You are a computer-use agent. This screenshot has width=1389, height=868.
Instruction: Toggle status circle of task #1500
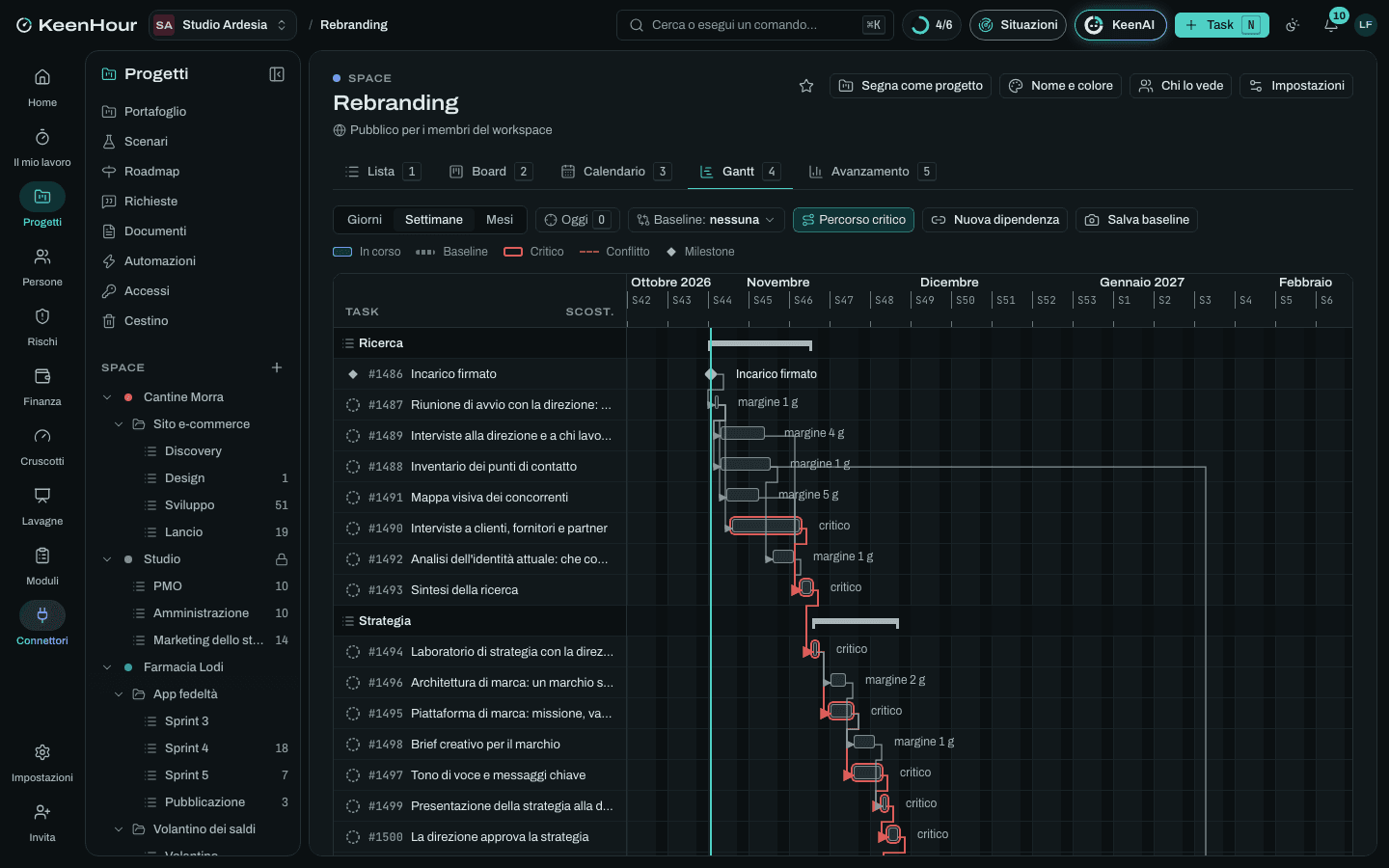(353, 837)
